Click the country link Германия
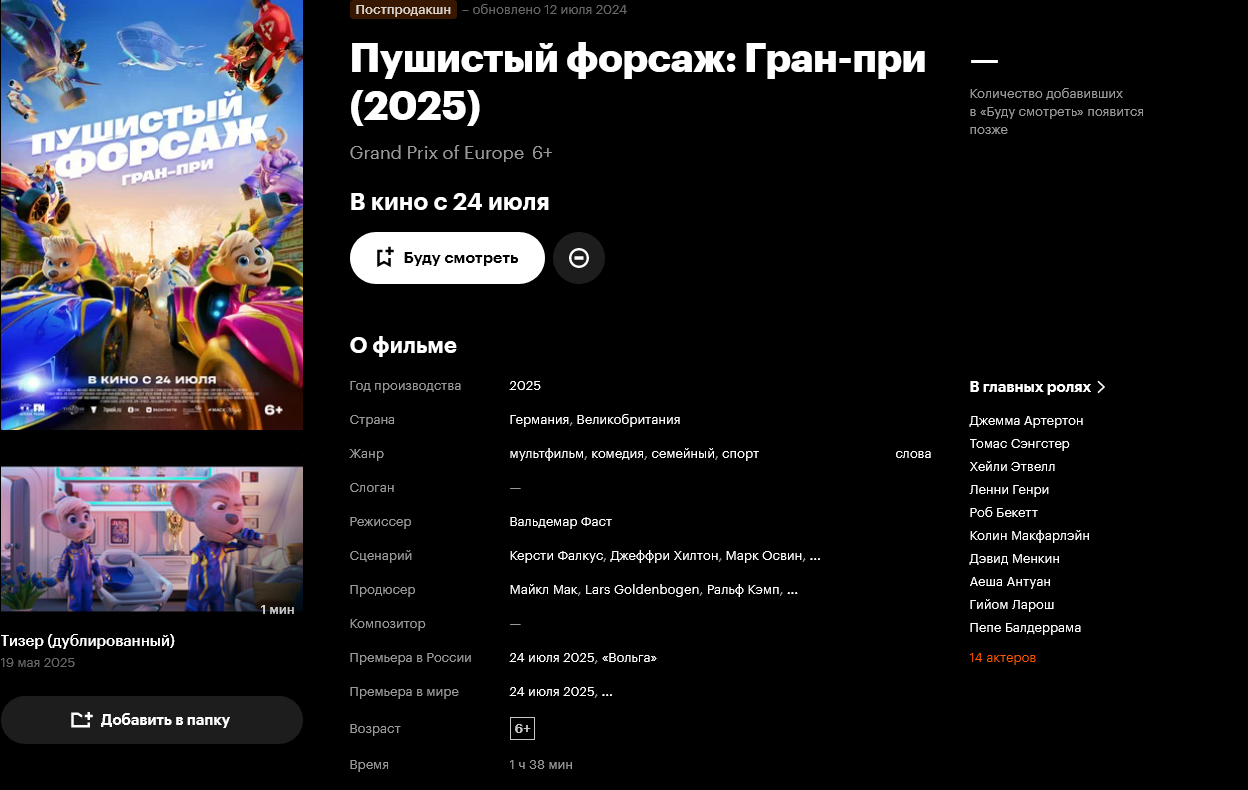The width and height of the screenshot is (1248, 790). [539, 420]
